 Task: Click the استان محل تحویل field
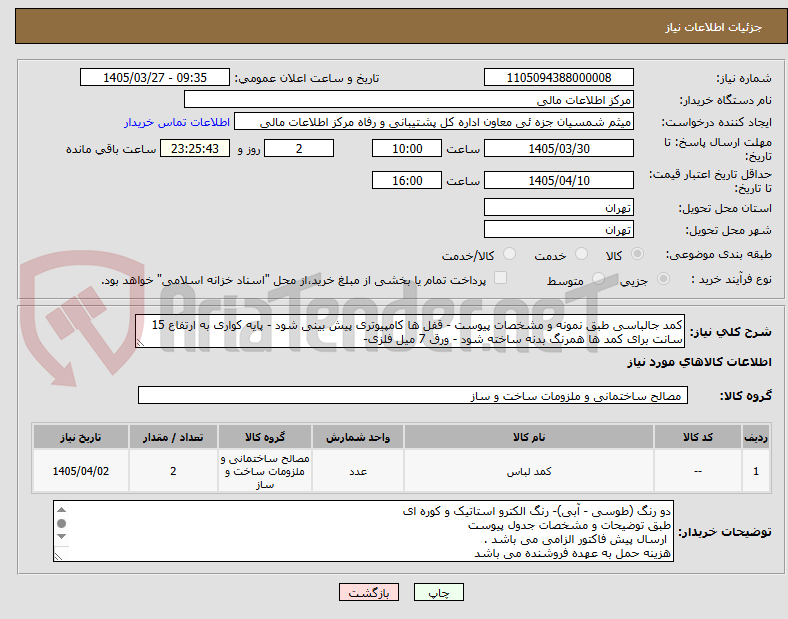pyautogui.click(x=559, y=207)
